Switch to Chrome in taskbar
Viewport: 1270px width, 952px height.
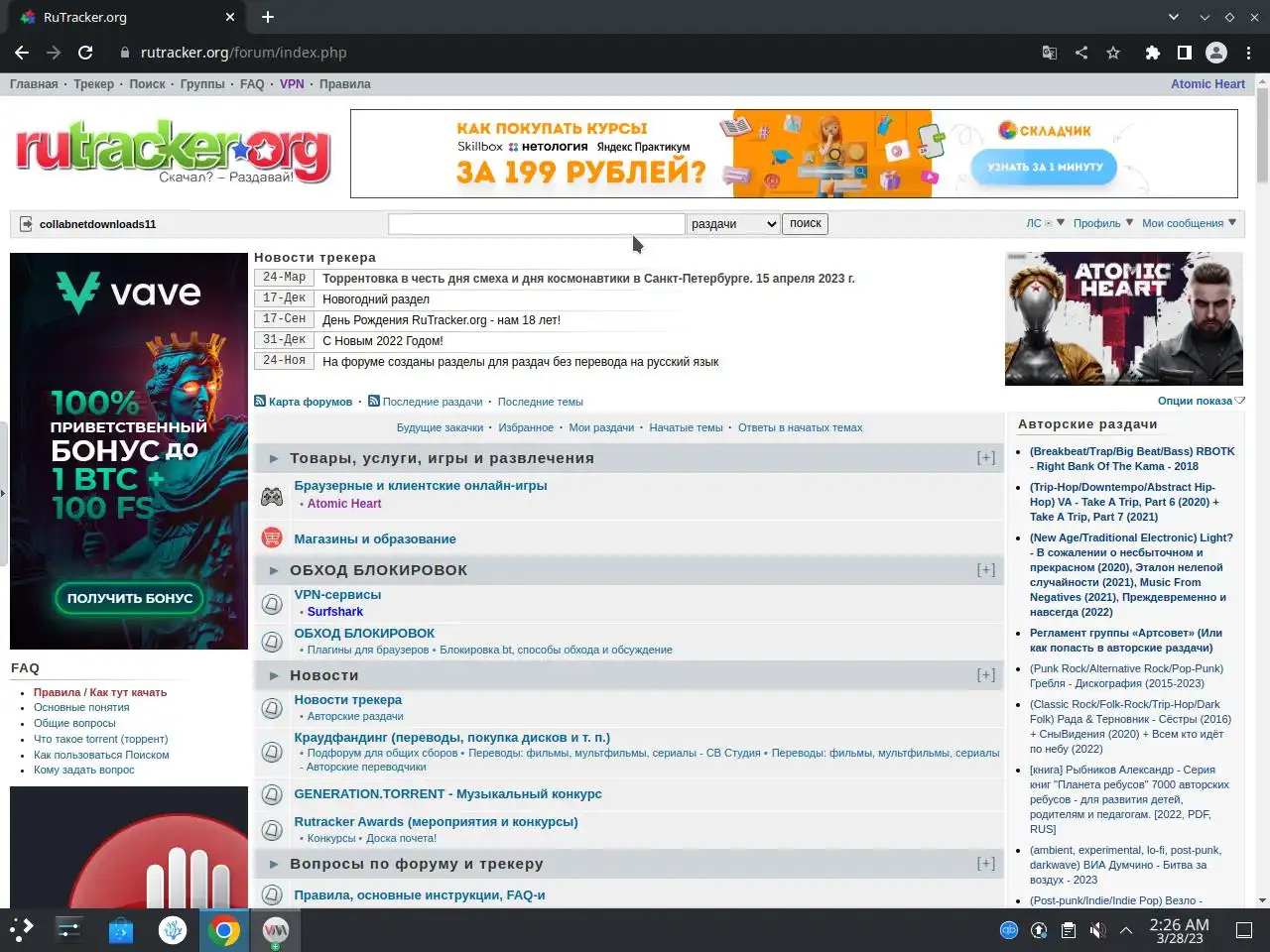(224, 930)
